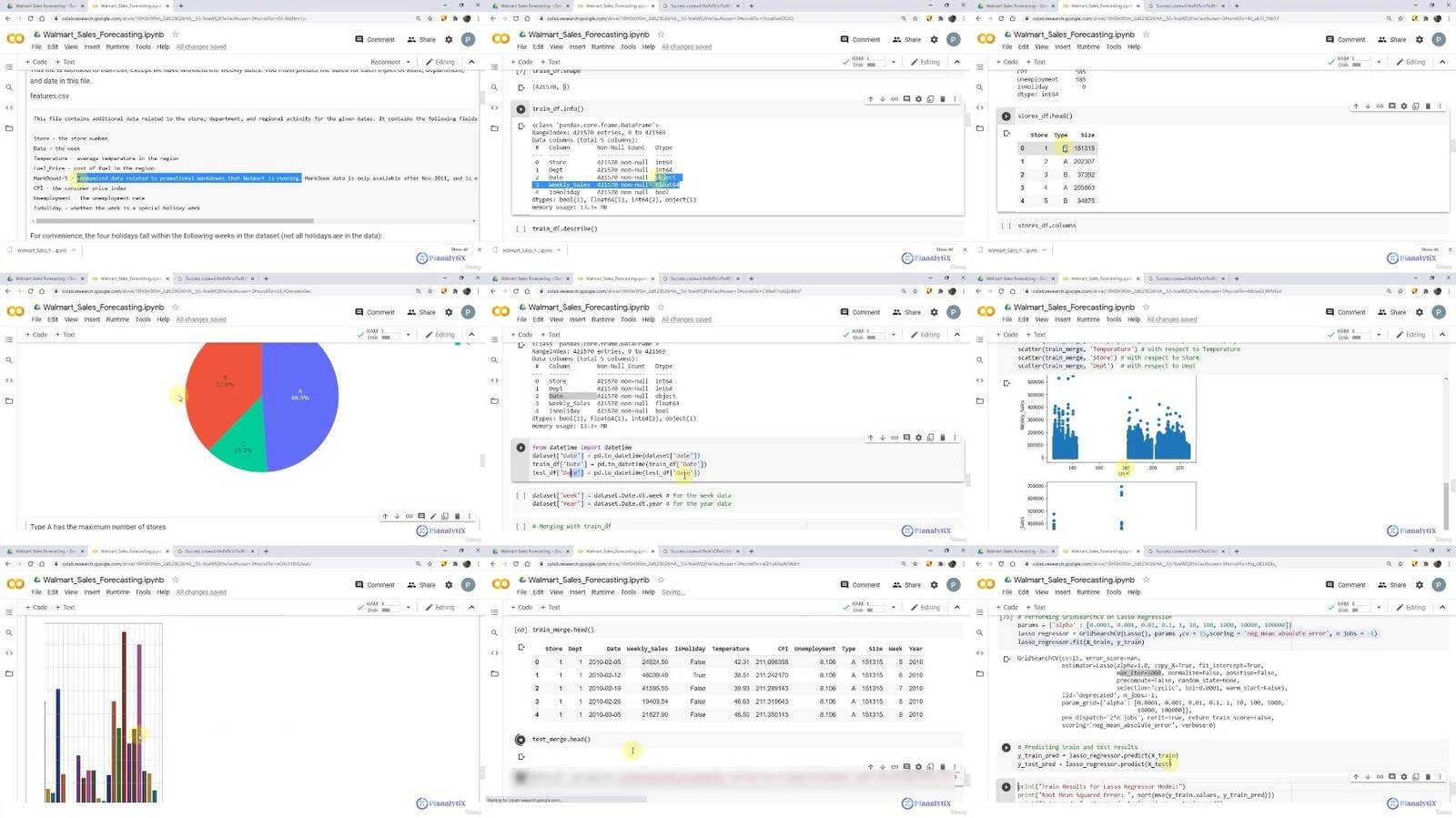Star the notebook in train_merge.head() panel
The width and height of the screenshot is (1456, 818).
(661, 580)
